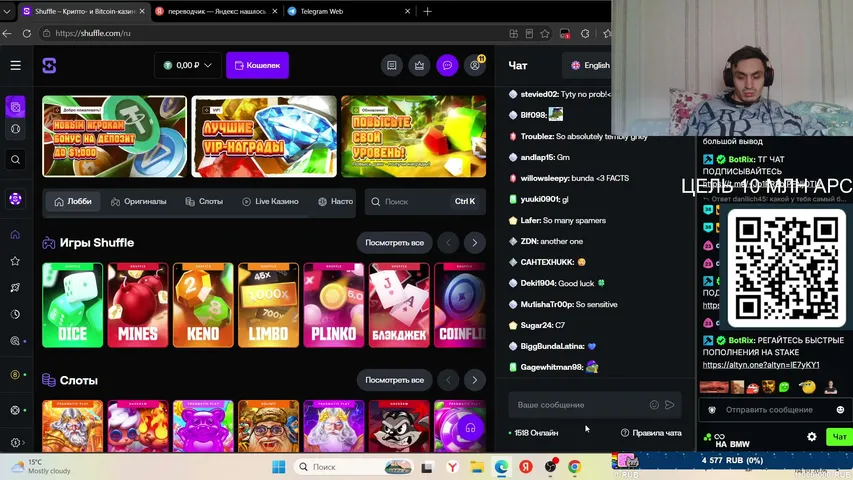
Task: Select the sidebar home icon
Action: click(x=15, y=235)
